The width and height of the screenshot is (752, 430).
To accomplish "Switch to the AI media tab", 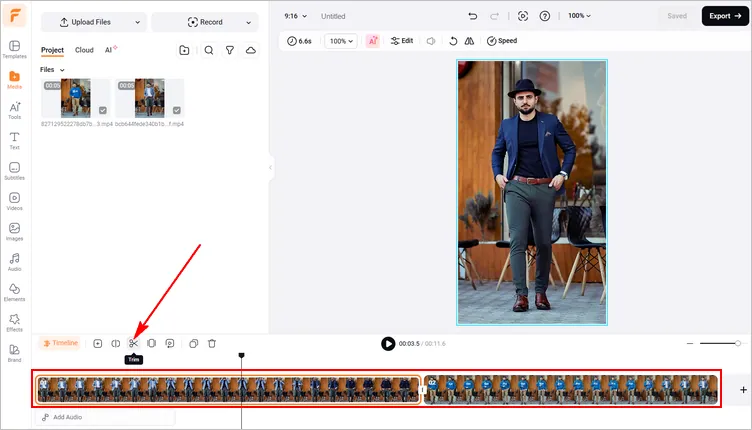I will (110, 50).
